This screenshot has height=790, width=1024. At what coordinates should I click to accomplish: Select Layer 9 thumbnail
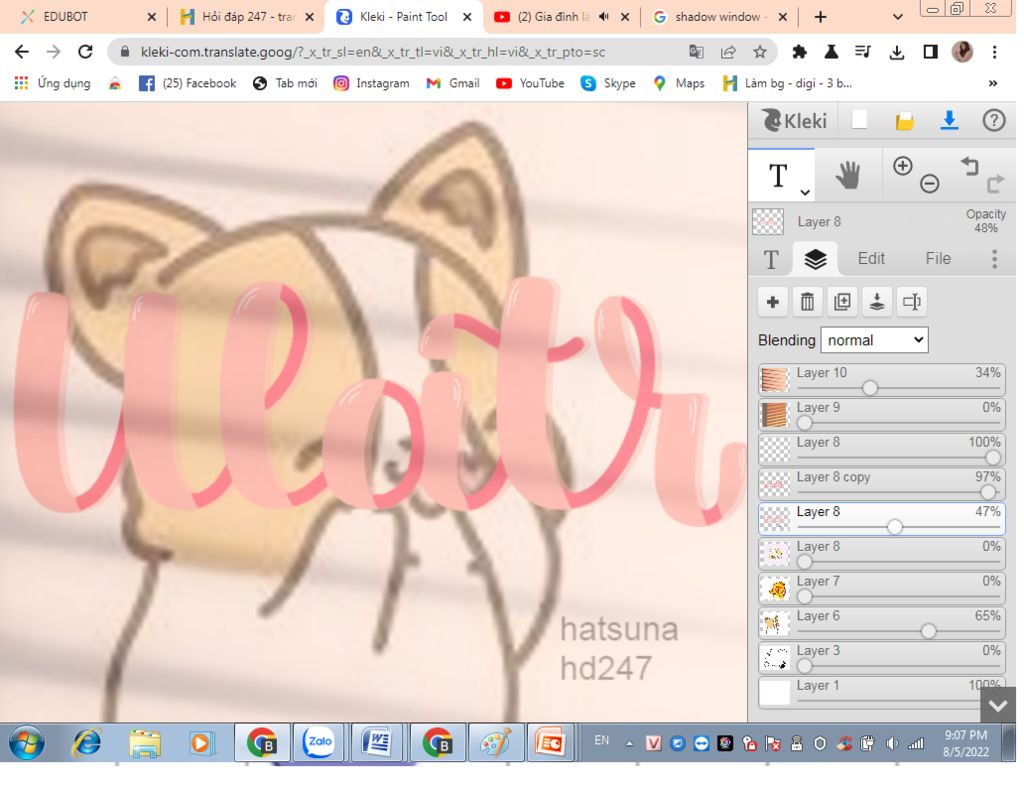pos(775,414)
